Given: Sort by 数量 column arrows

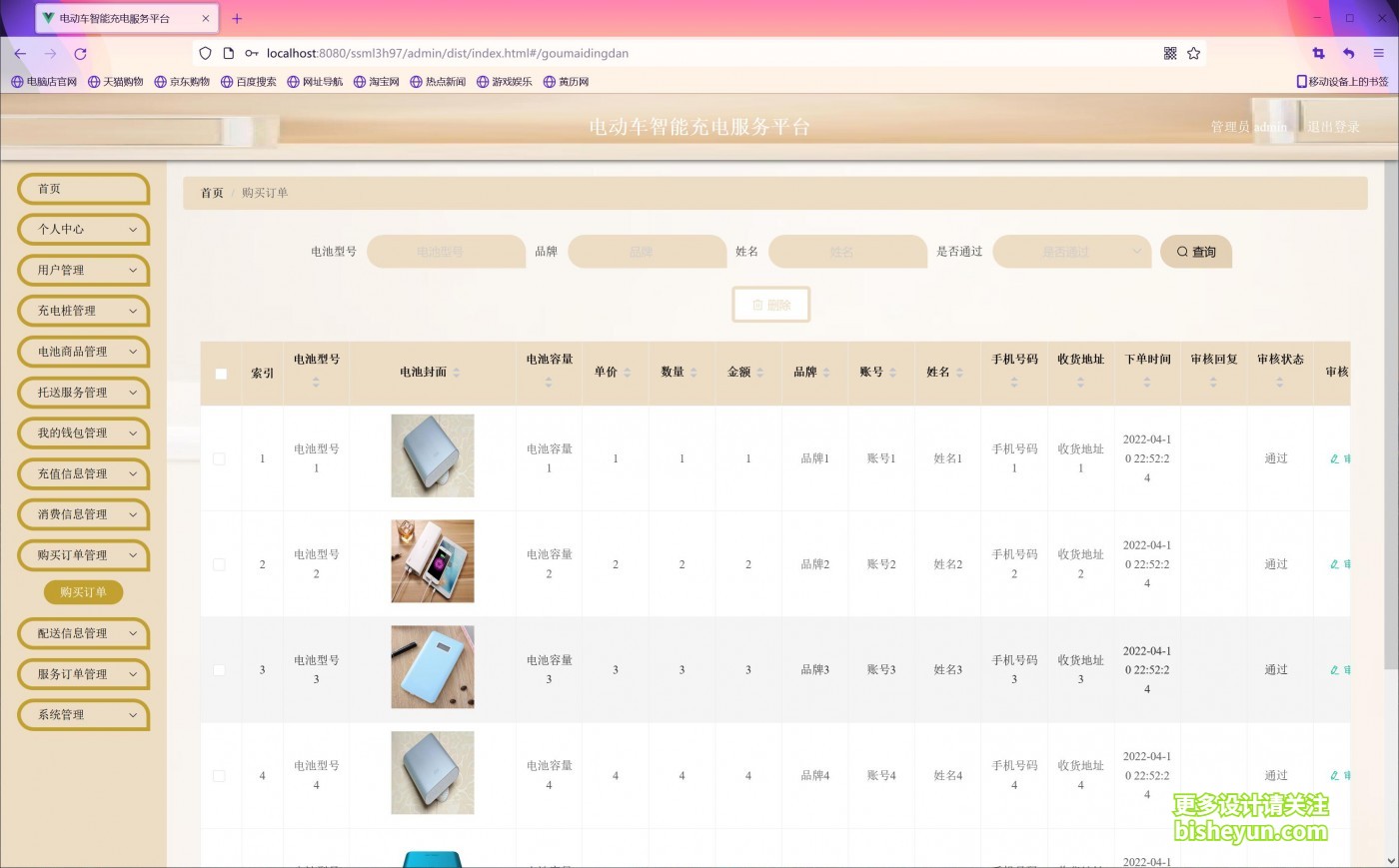Looking at the screenshot, I should click(x=694, y=373).
